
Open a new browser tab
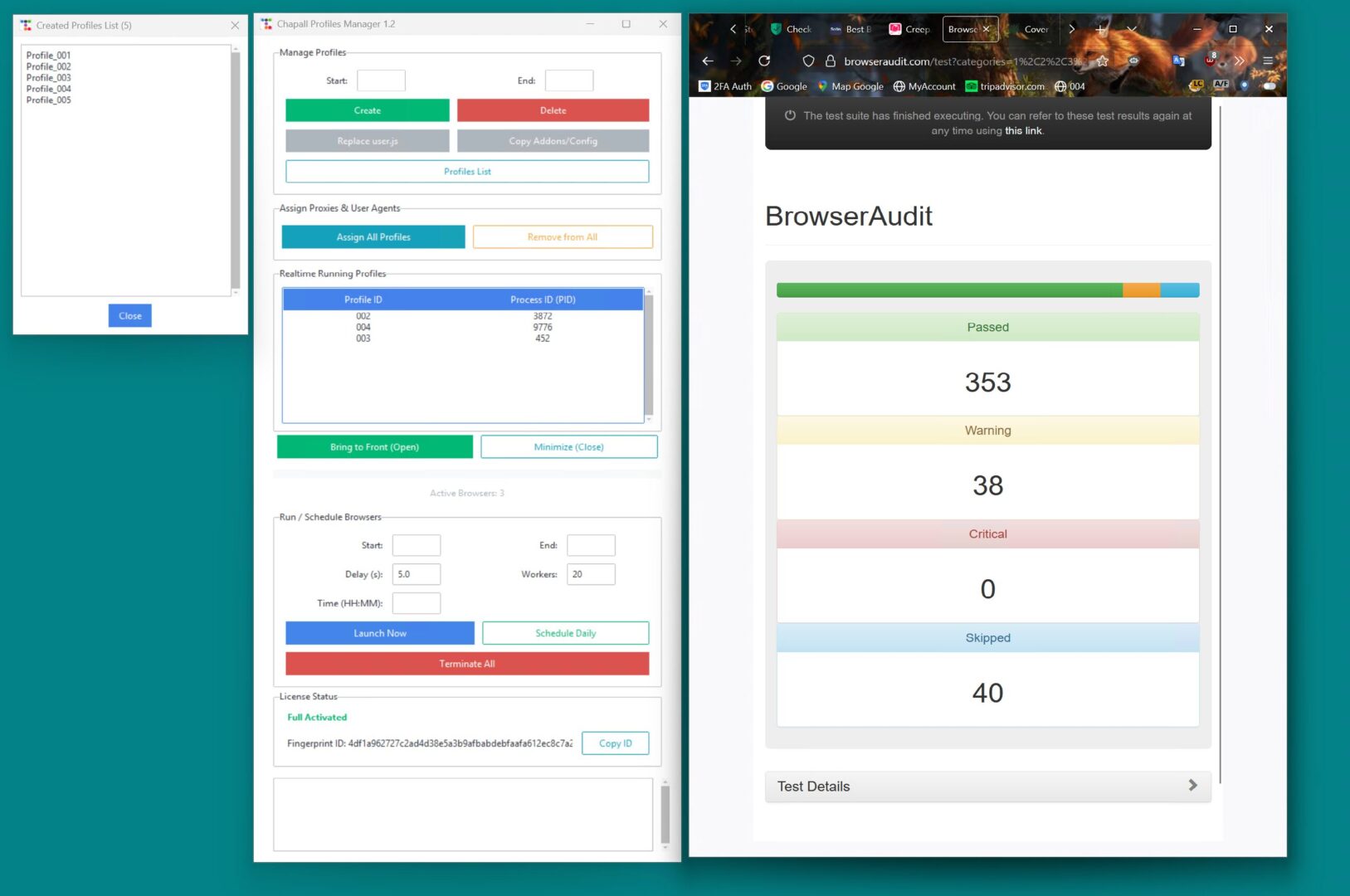[1100, 29]
